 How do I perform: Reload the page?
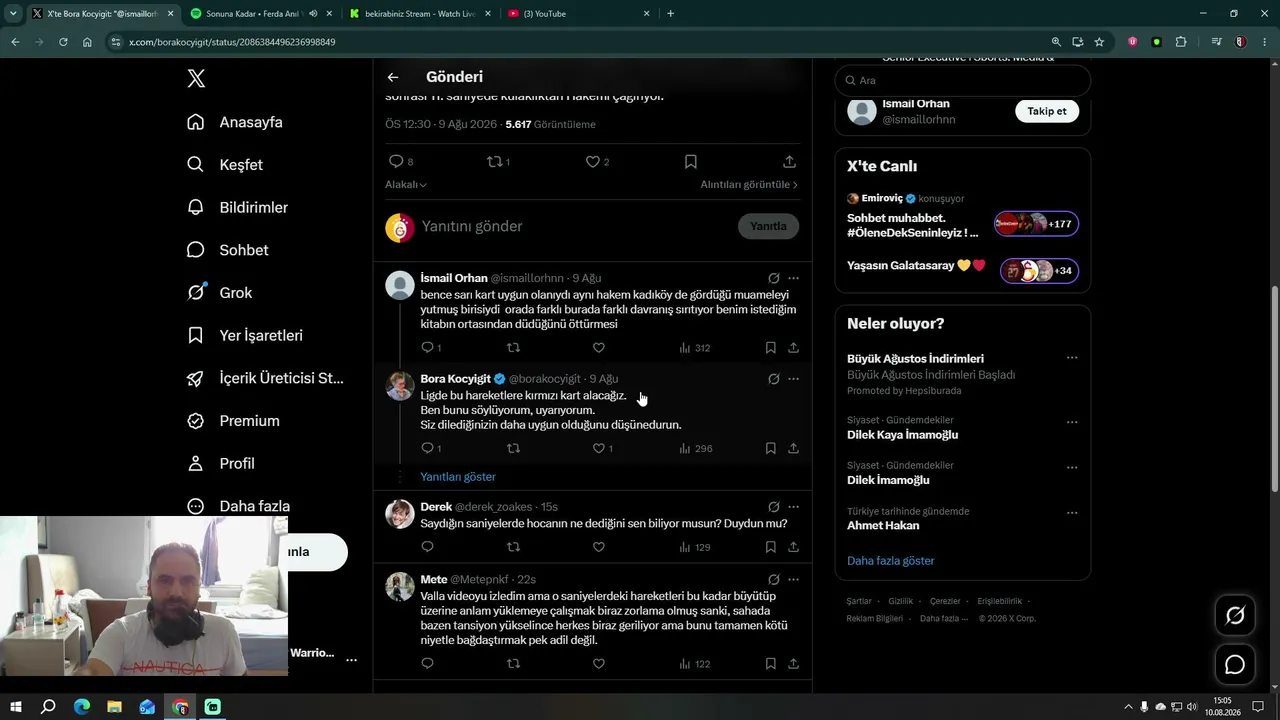click(63, 42)
